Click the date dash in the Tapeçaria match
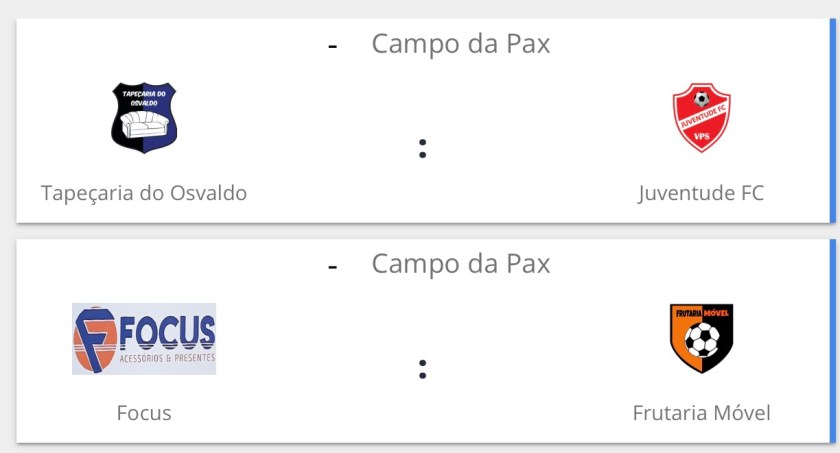840x453 pixels. click(x=333, y=46)
